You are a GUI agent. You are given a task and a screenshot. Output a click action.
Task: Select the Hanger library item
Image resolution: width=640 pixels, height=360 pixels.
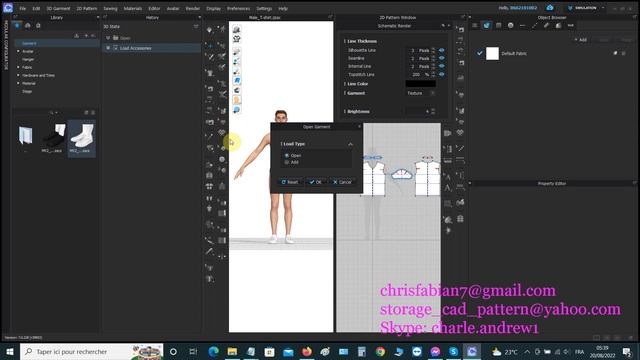coord(28,59)
